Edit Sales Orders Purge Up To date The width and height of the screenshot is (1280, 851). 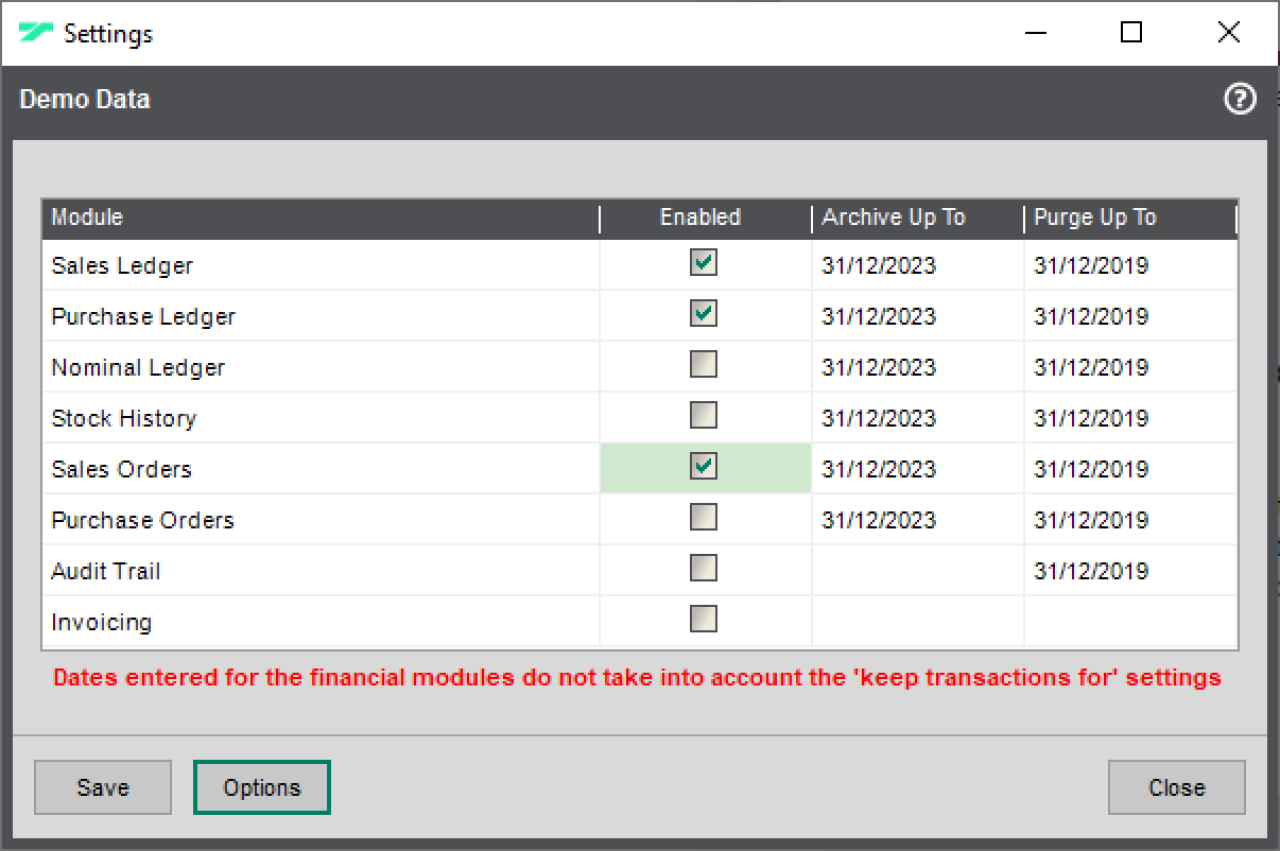point(1131,470)
